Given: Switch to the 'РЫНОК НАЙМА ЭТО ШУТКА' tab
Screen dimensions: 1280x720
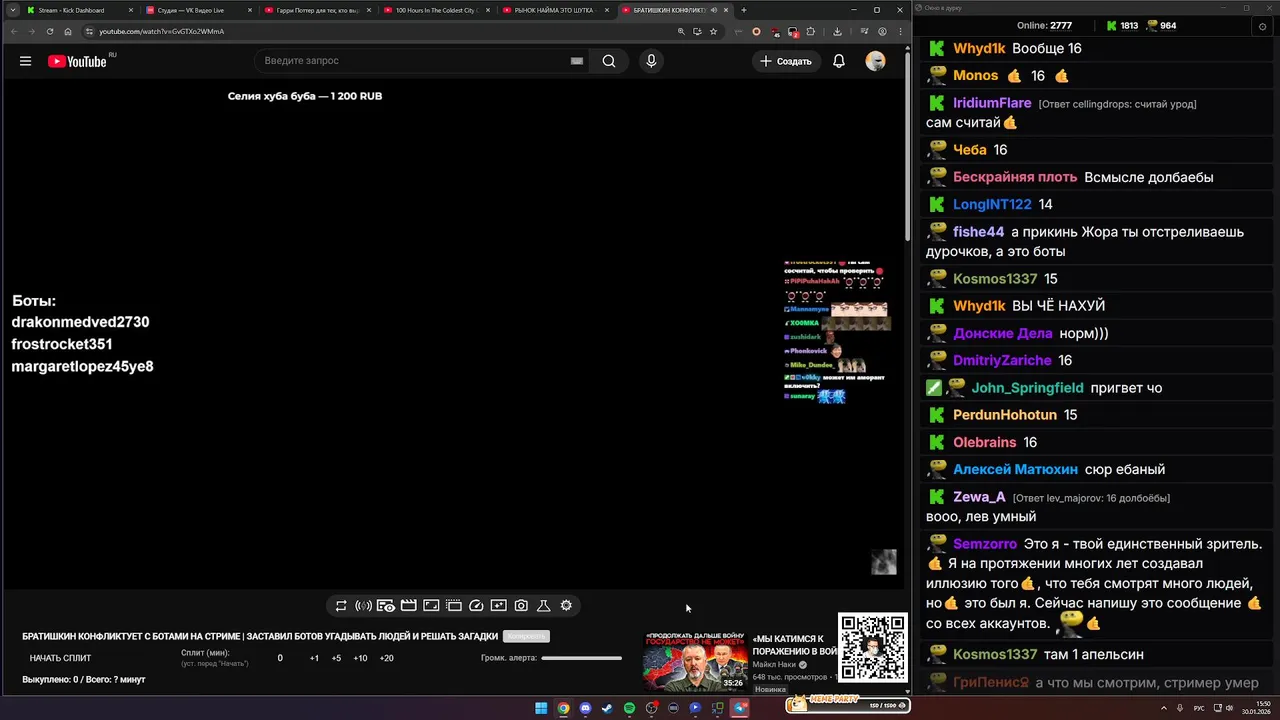Looking at the screenshot, I should 554,10.
